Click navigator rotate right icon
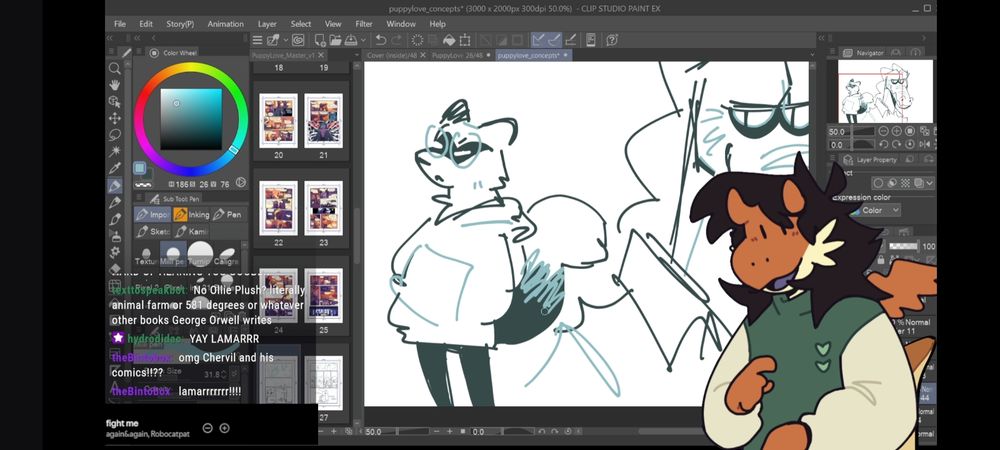 coord(897,145)
